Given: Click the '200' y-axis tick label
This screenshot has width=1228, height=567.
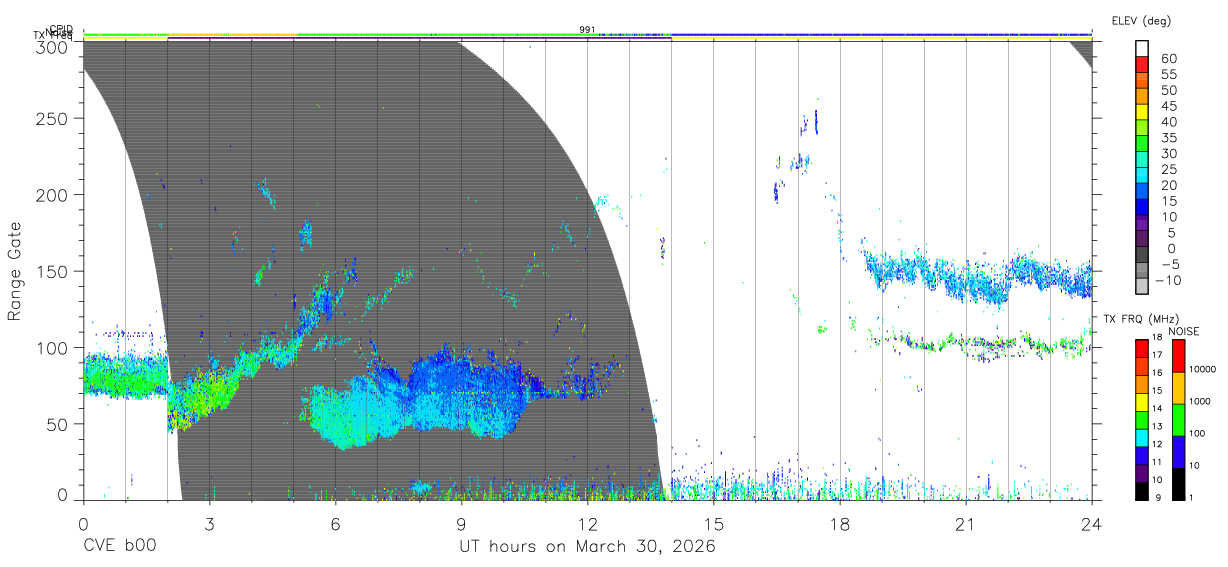Looking at the screenshot, I should point(52,194).
